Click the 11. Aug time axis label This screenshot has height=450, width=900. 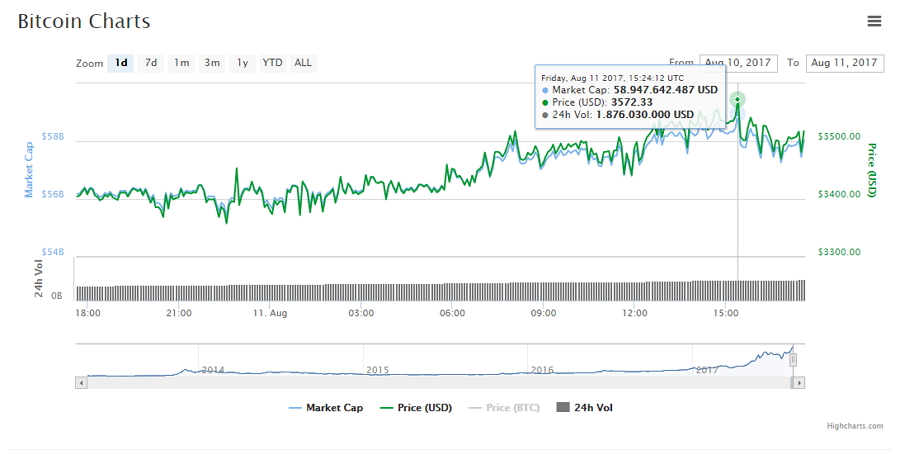270,313
